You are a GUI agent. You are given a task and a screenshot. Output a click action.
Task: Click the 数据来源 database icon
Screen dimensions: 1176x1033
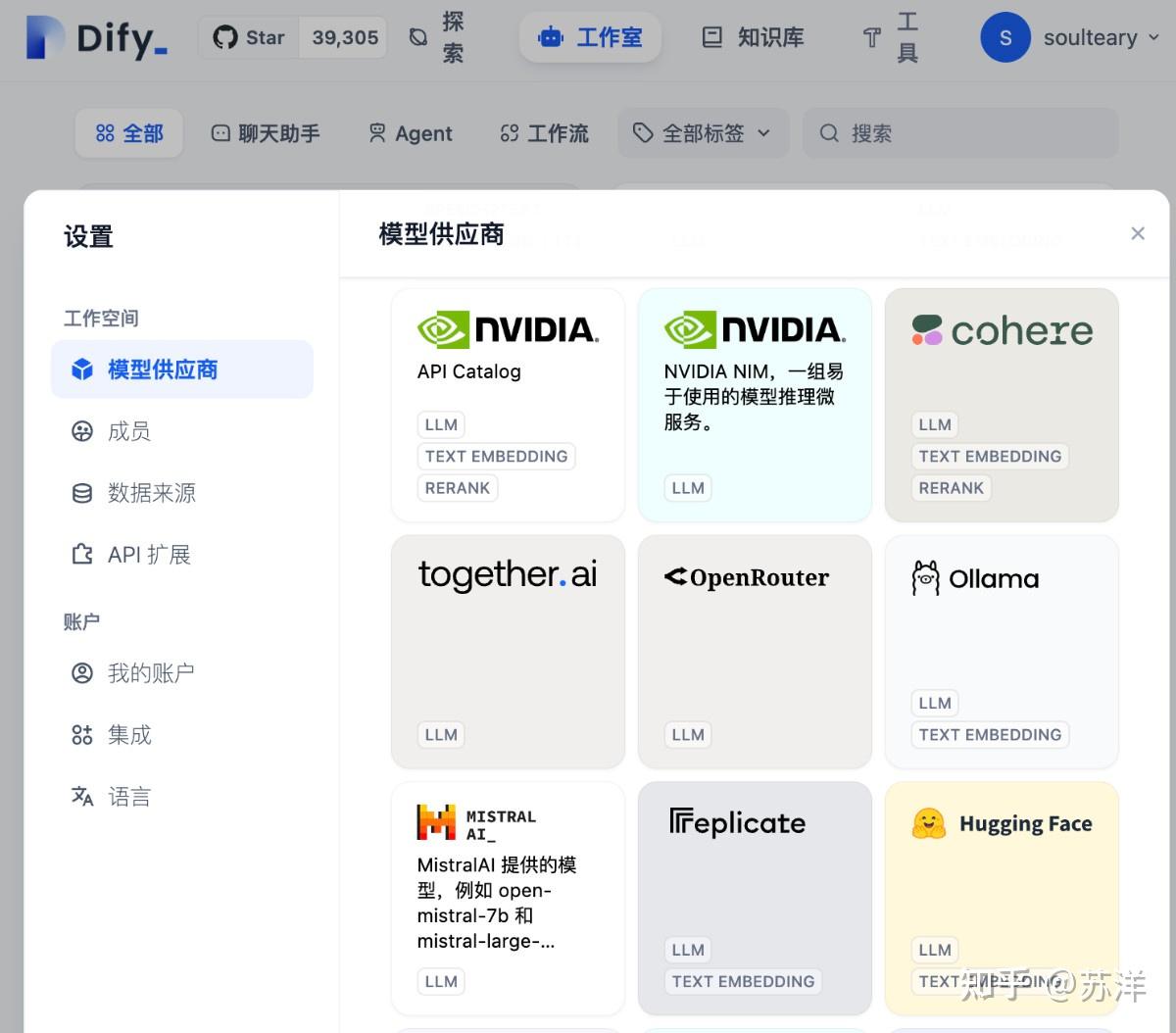[x=82, y=493]
